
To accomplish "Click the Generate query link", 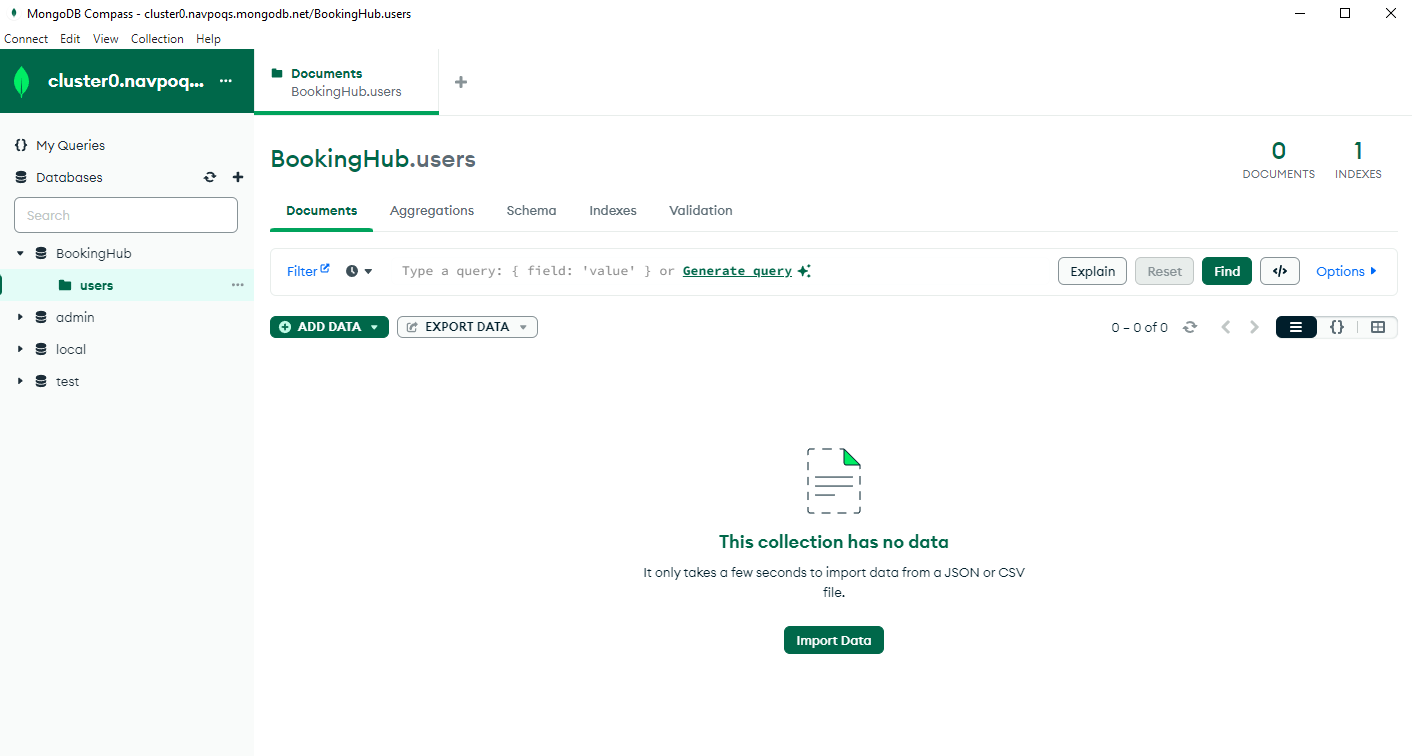I will click(737, 271).
